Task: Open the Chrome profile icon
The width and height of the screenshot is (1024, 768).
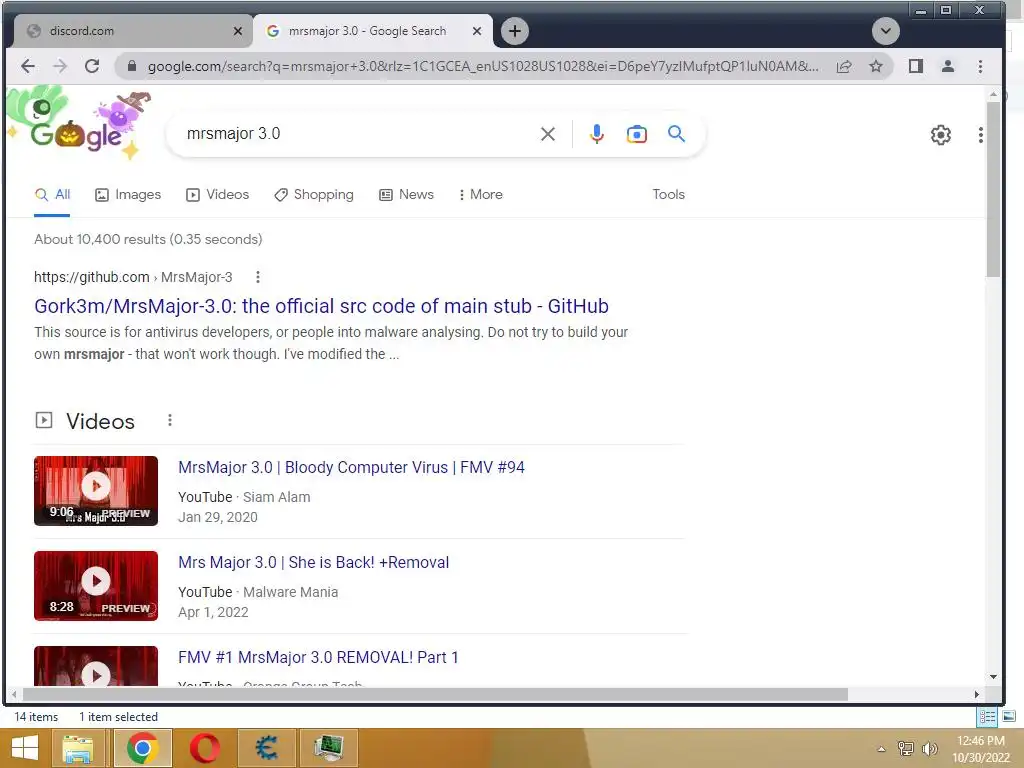Action: point(948,66)
